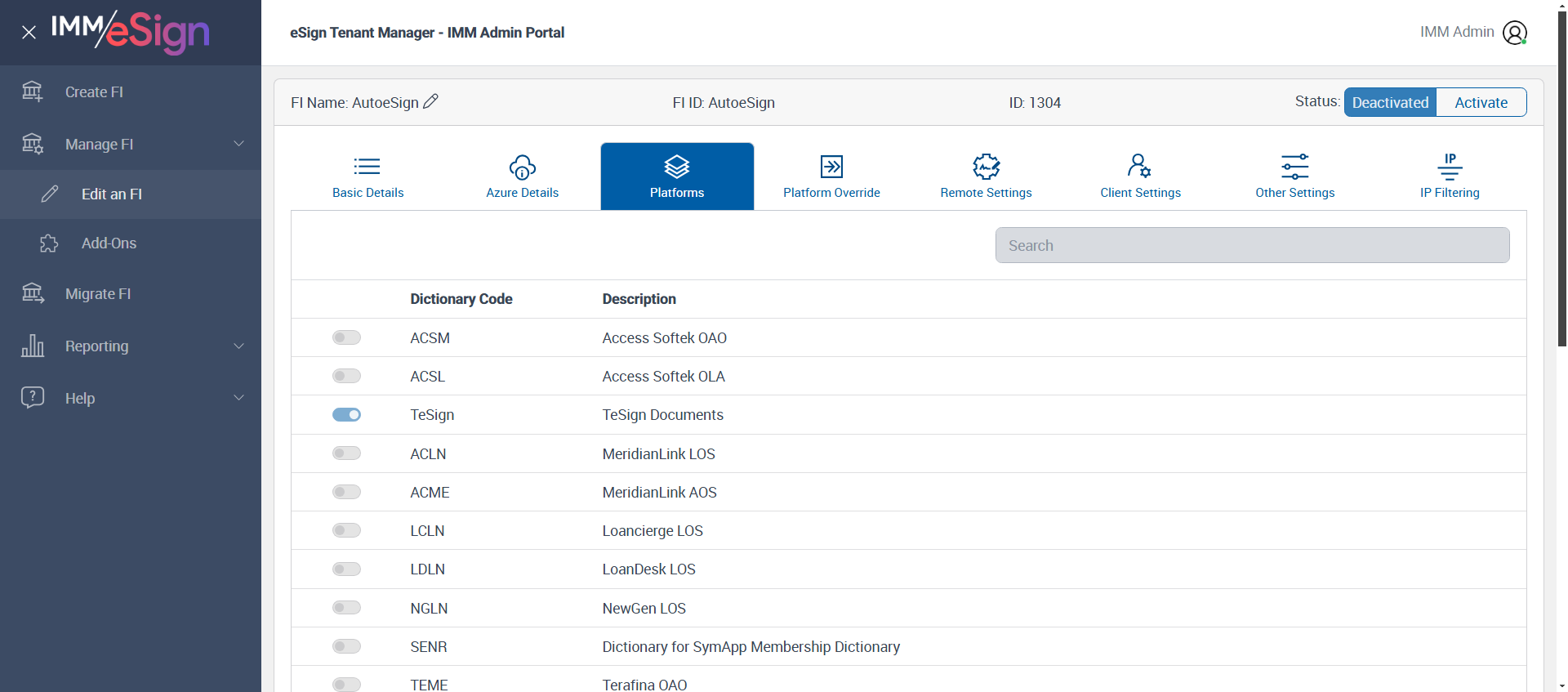Enable the ACSM Access Softek OAO toggle
This screenshot has width=1568, height=692.
pyautogui.click(x=346, y=337)
